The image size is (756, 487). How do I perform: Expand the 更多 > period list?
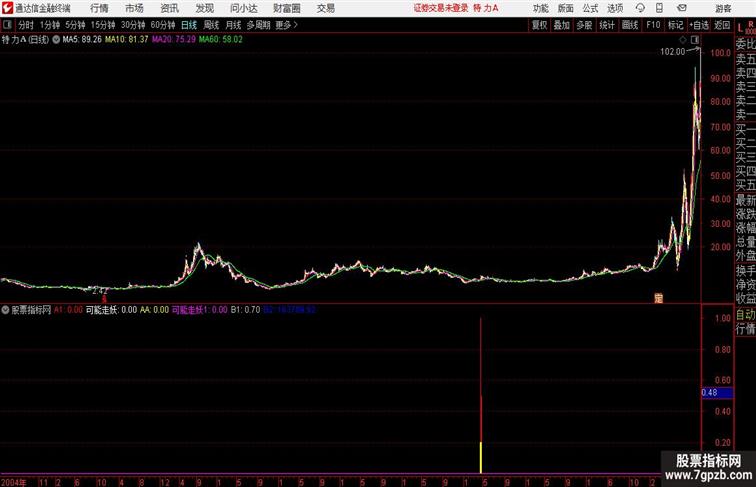[286, 25]
